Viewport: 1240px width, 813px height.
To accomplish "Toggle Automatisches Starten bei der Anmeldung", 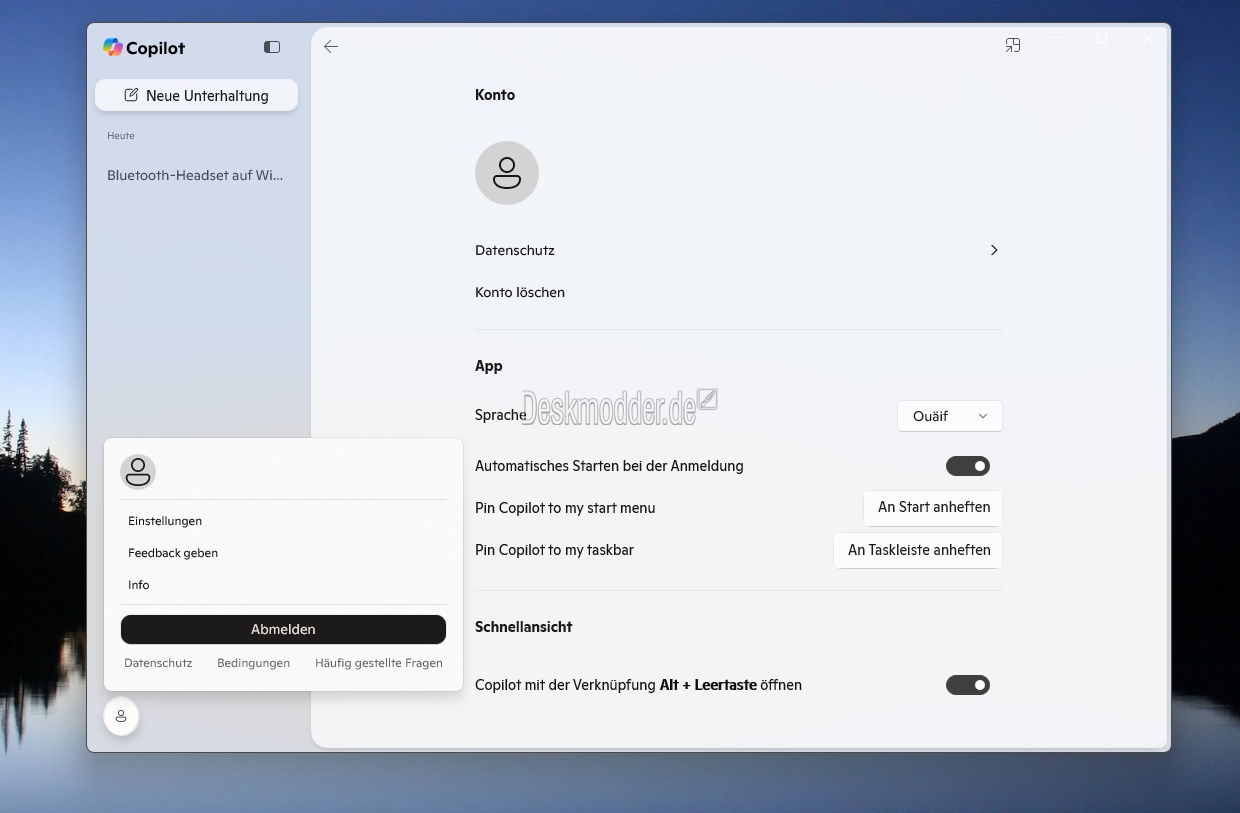I will click(x=968, y=466).
